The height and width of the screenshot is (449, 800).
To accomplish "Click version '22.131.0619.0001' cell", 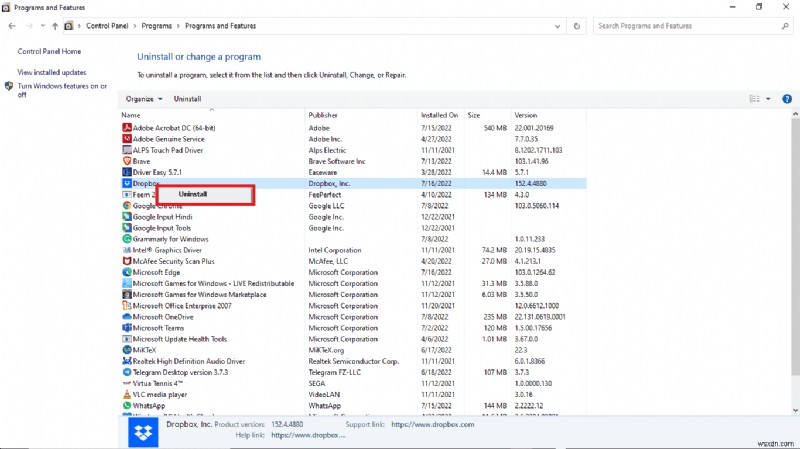I will pyautogui.click(x=540, y=317).
